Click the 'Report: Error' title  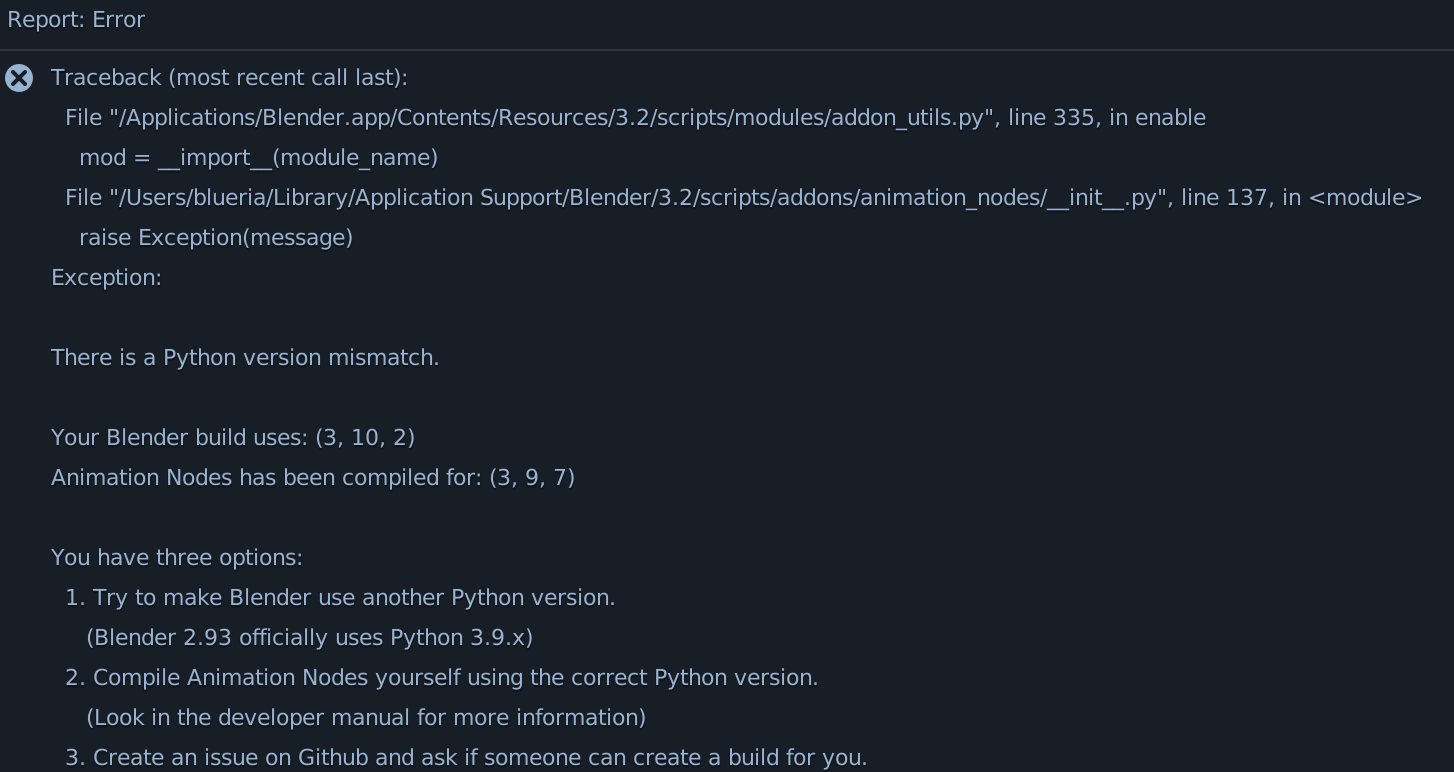(76, 20)
